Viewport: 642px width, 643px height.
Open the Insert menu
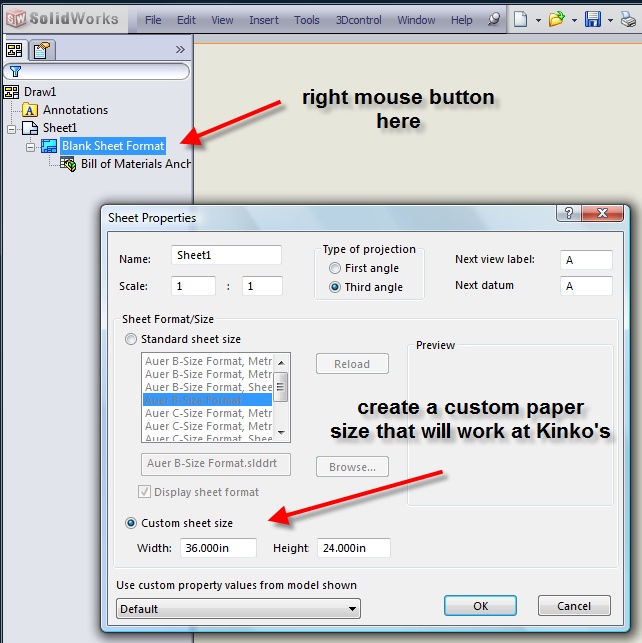[x=264, y=20]
